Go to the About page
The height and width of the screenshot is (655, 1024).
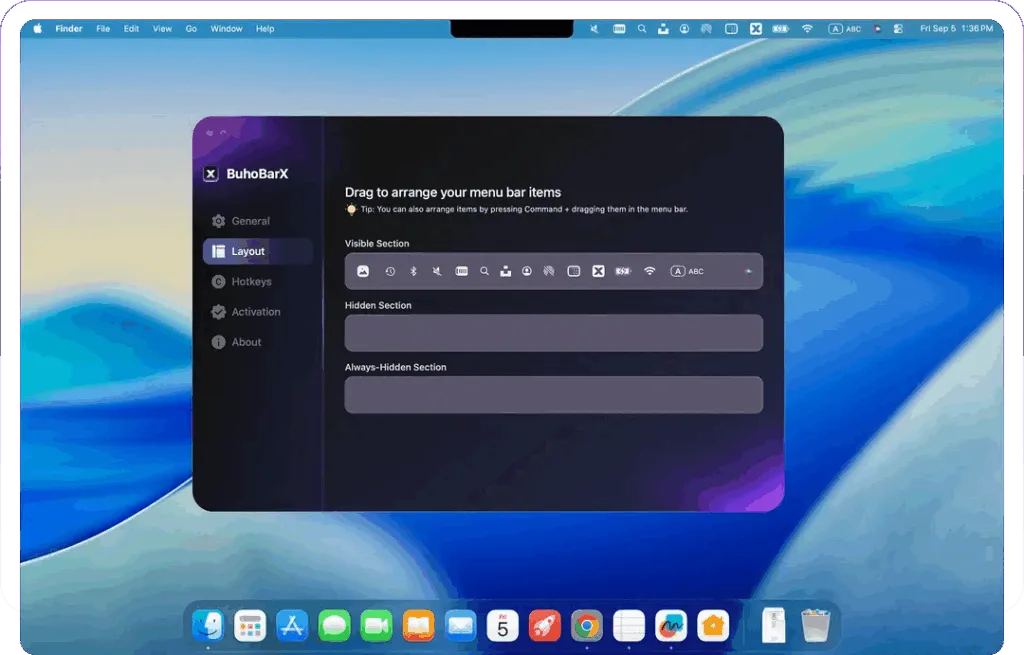click(246, 342)
